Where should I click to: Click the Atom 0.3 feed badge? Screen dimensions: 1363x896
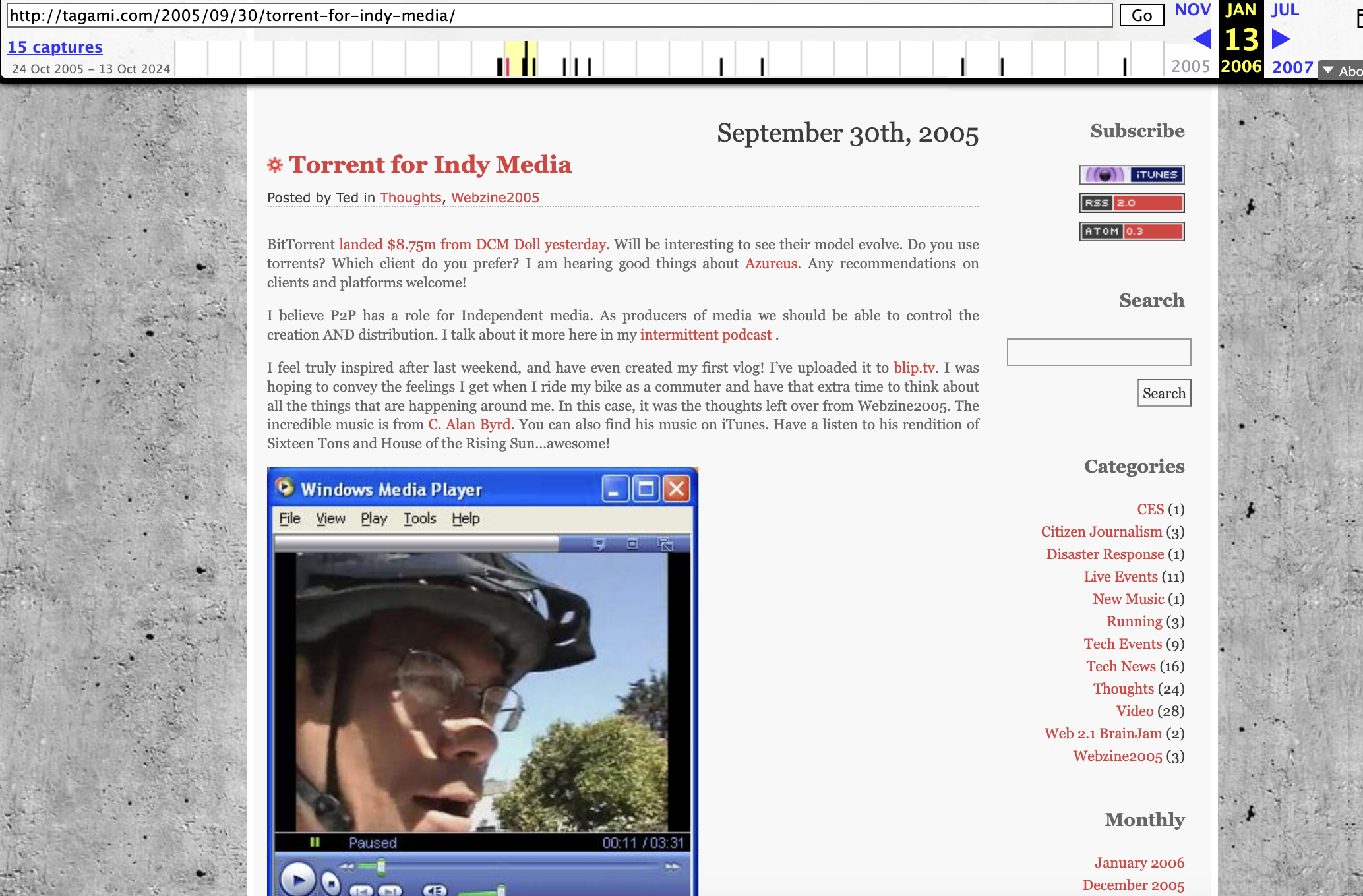pos(1131,231)
